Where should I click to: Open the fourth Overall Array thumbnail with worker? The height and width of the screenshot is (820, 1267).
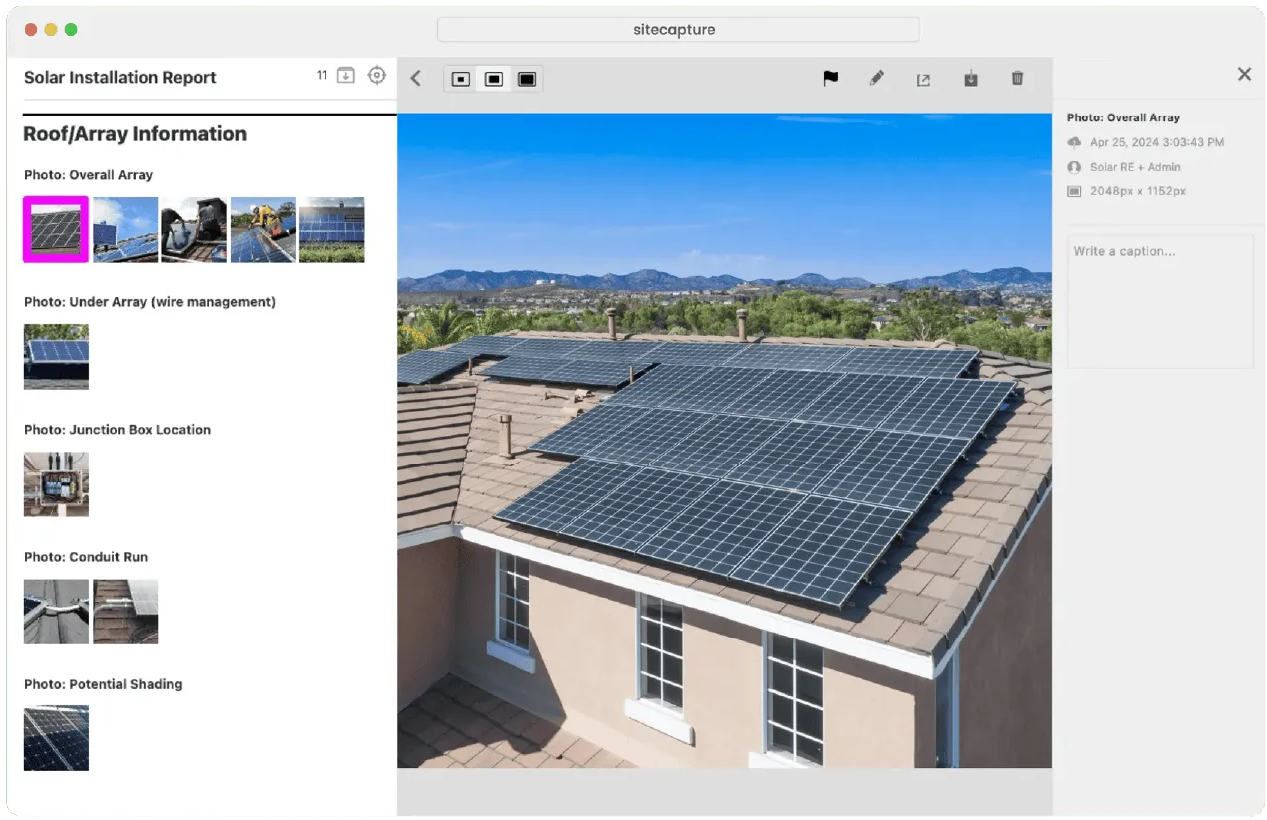point(263,229)
